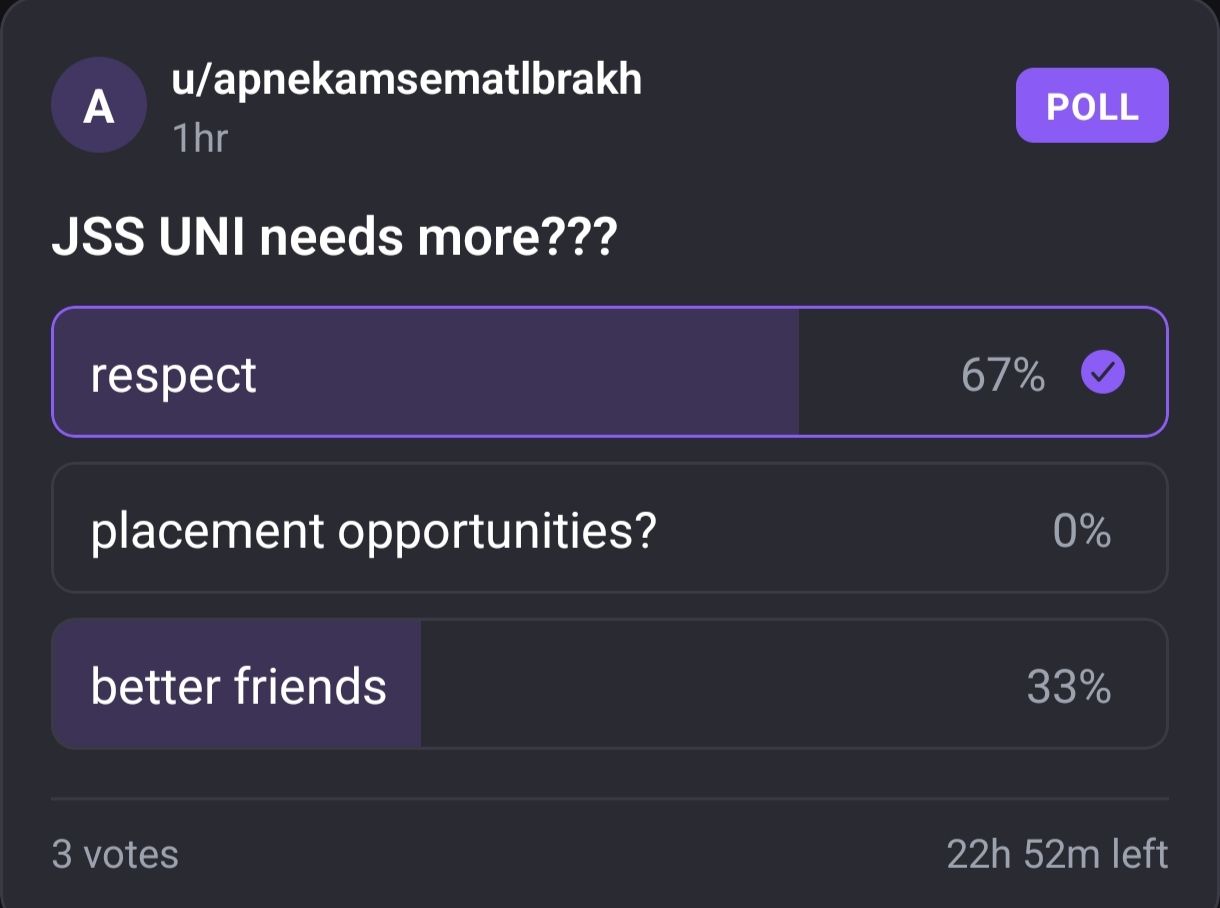The width and height of the screenshot is (1220, 908).
Task: Click the circular 'A' profile avatar
Action: tap(99, 105)
